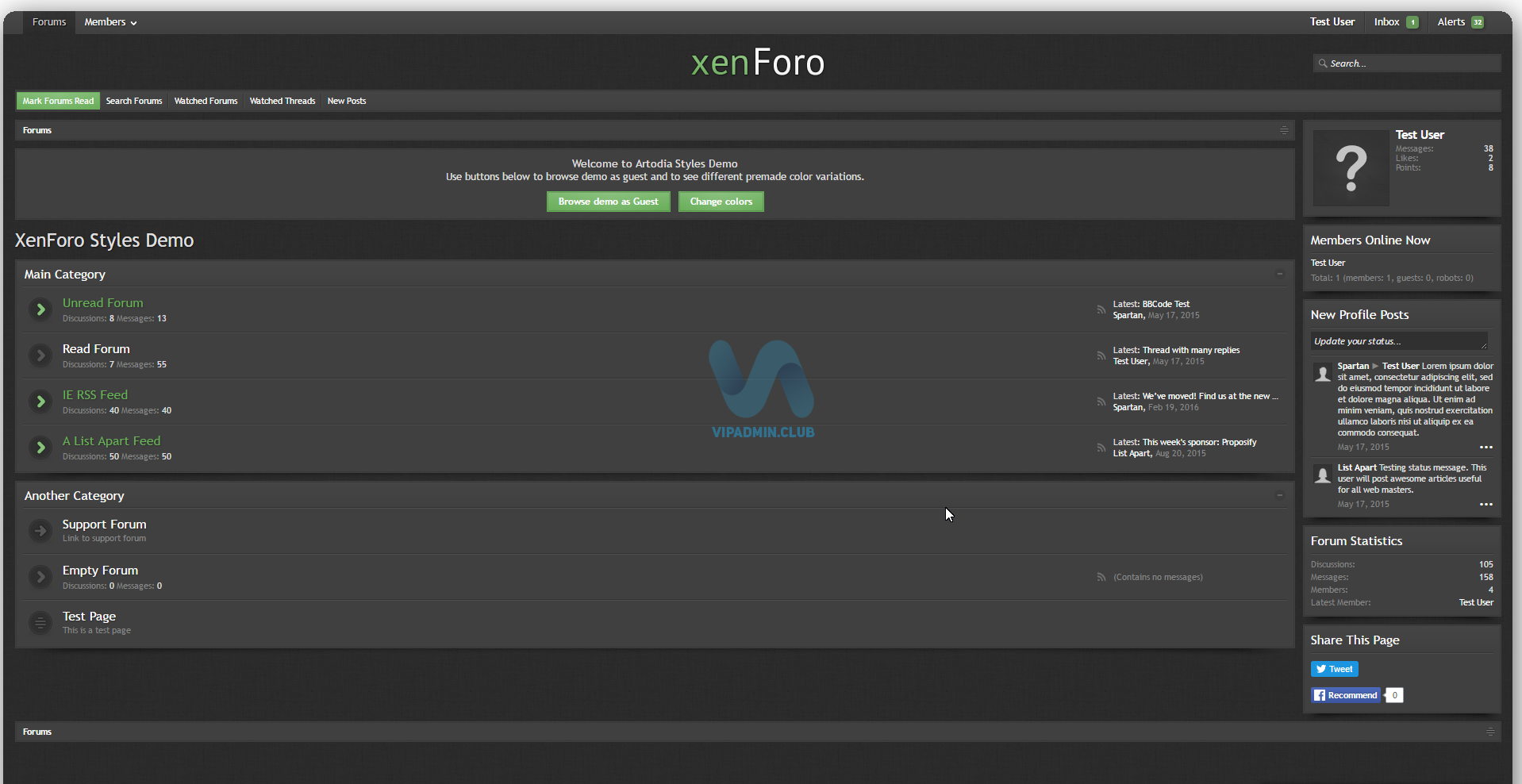
Task: Open RSS feed icon for IE RSS Feed
Action: (1101, 402)
